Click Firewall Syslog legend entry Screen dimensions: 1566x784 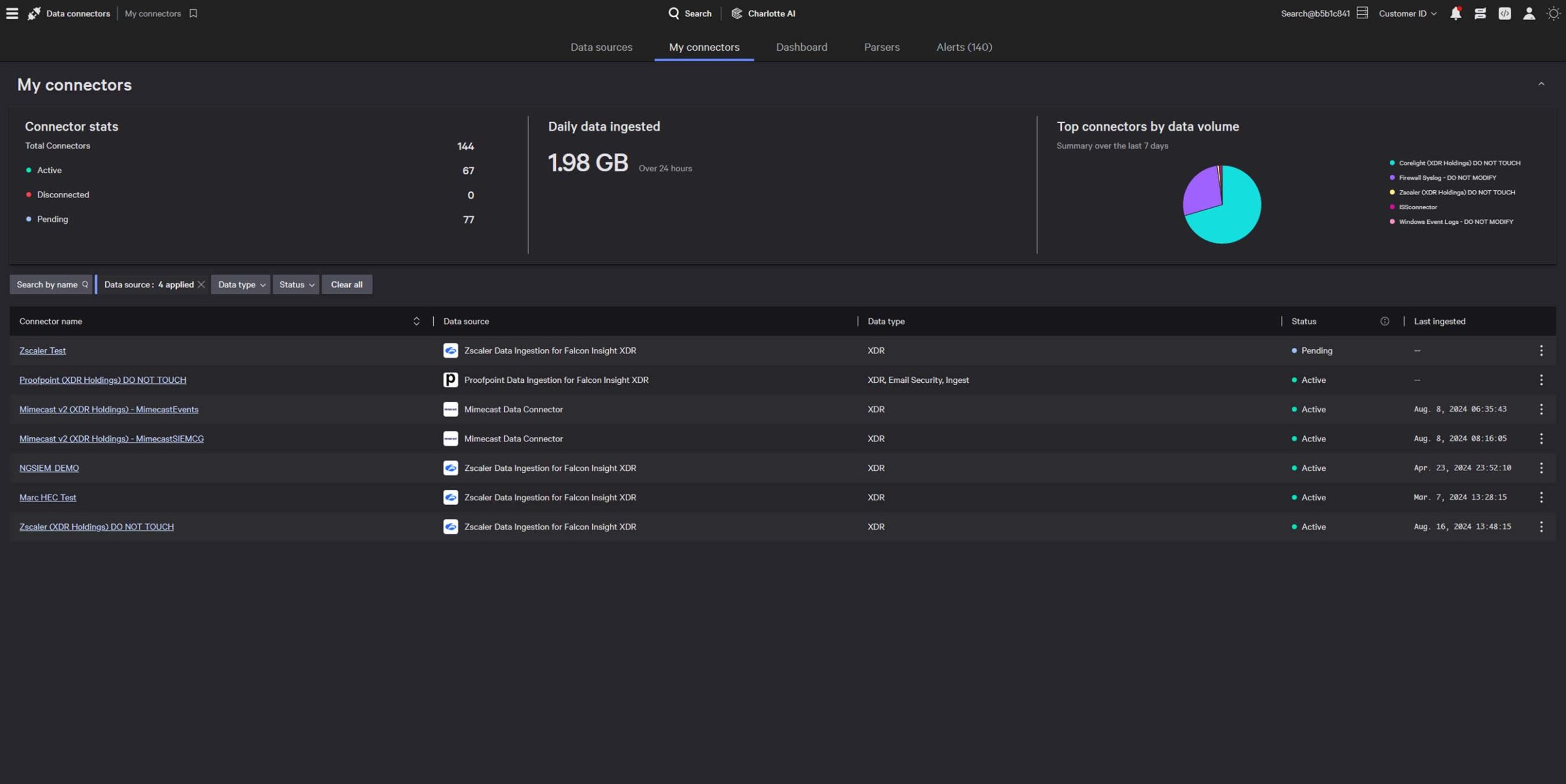coord(1443,177)
